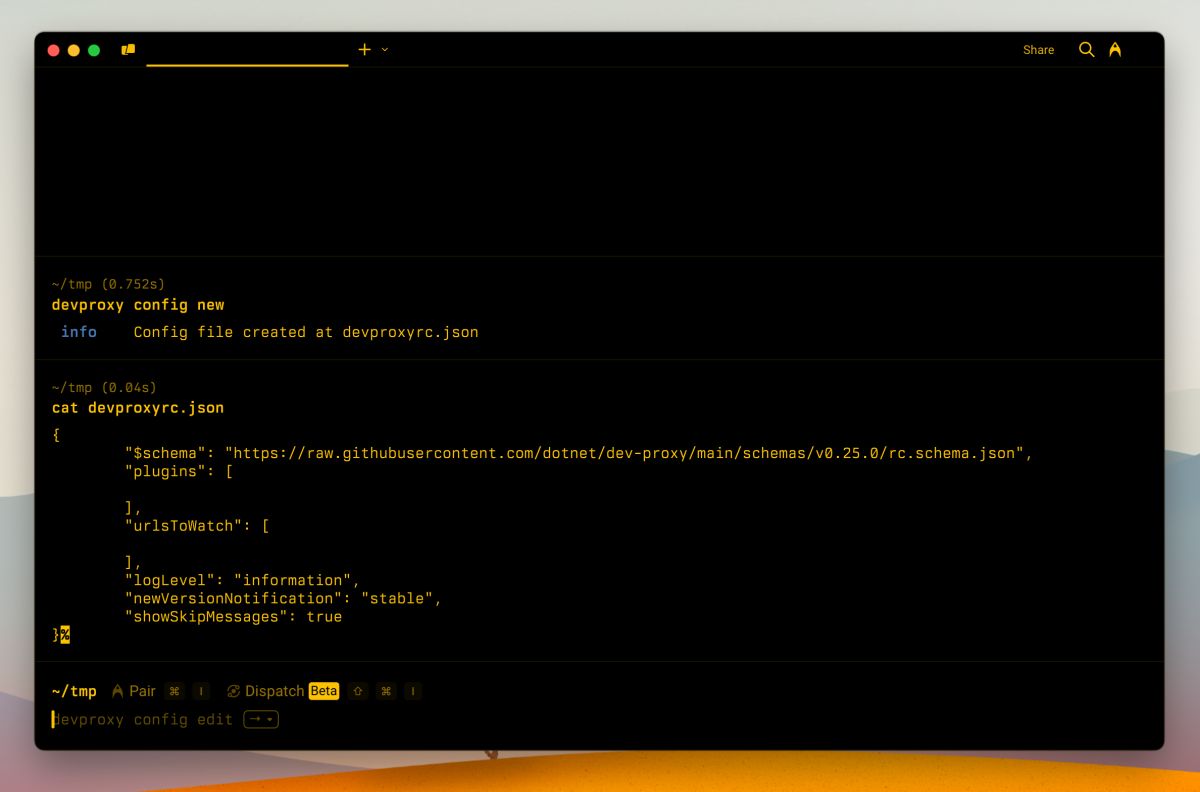Start Pair agent mode
The height and width of the screenshot is (792, 1200).
point(134,691)
